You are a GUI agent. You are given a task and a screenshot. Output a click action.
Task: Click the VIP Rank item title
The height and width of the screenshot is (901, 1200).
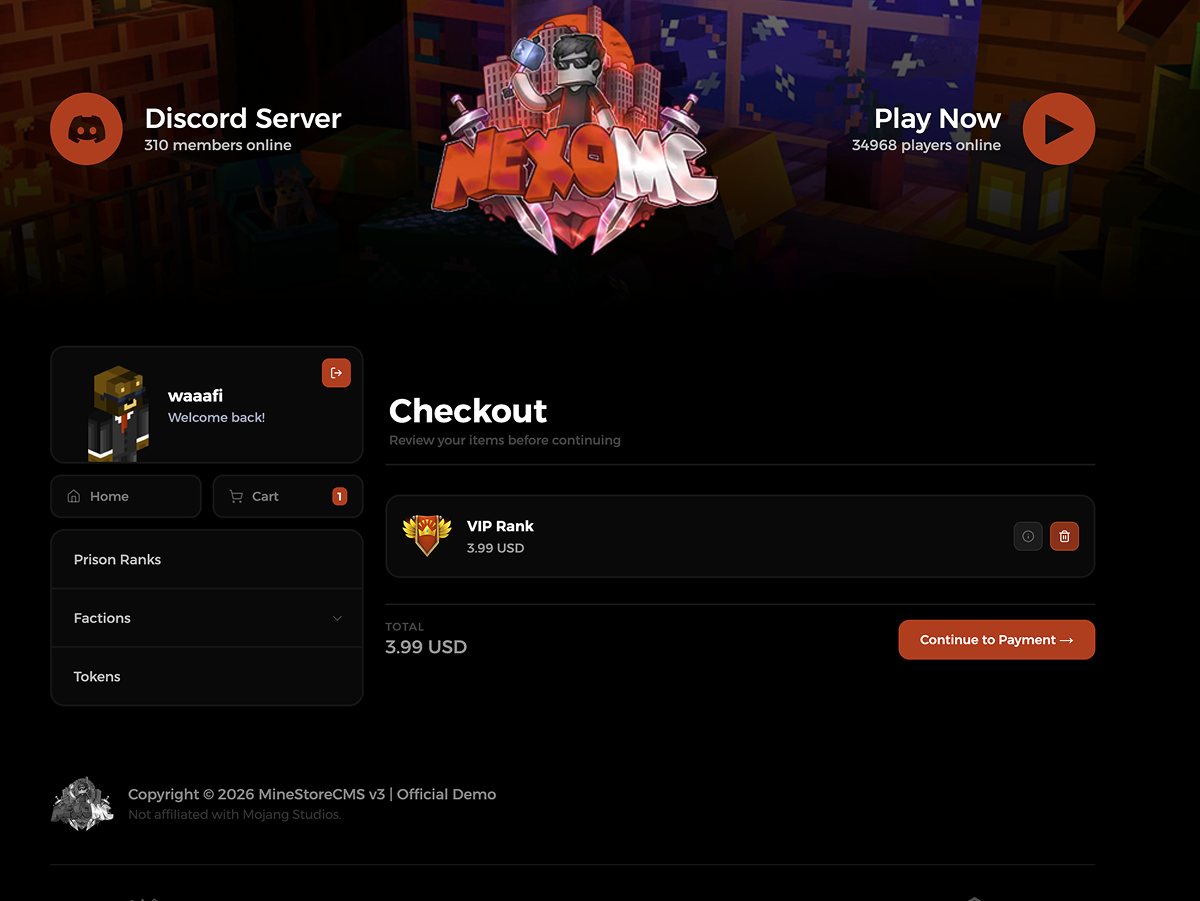(500, 526)
